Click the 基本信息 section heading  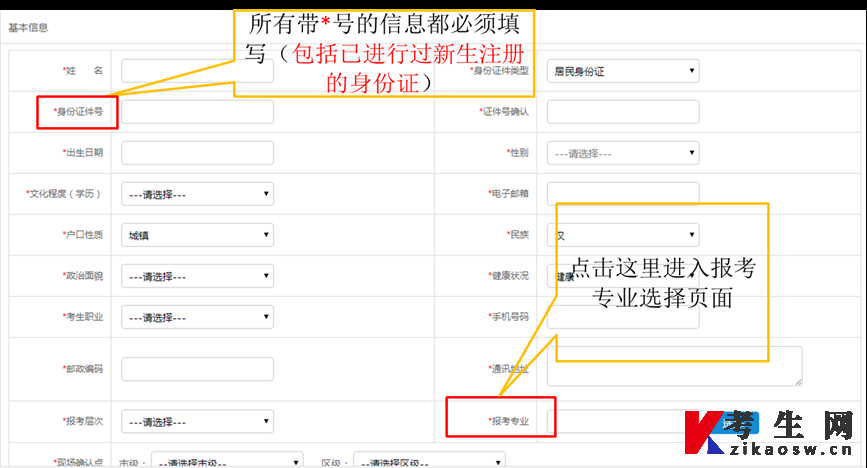(x=28, y=28)
